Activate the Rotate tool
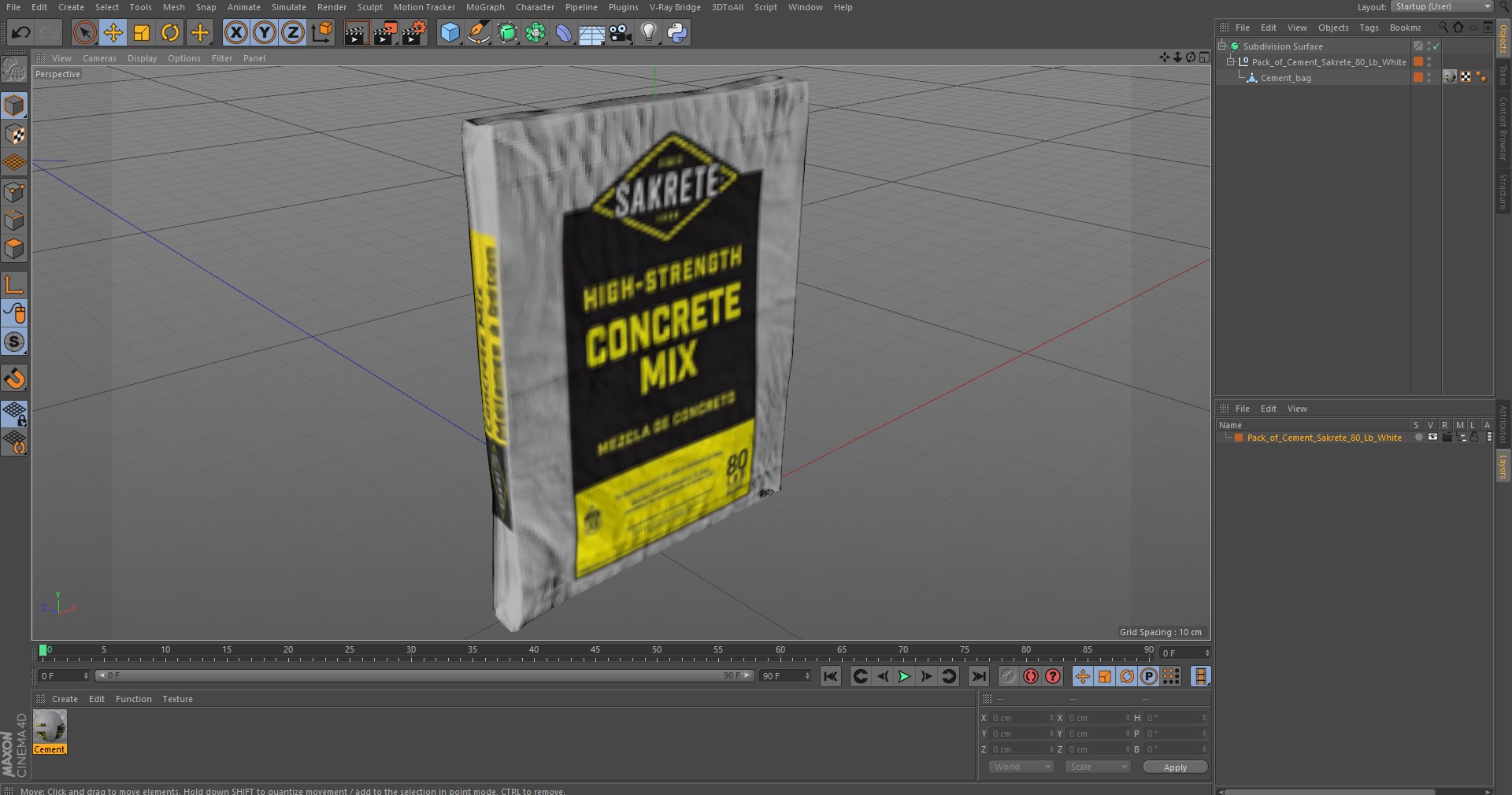 (170, 32)
